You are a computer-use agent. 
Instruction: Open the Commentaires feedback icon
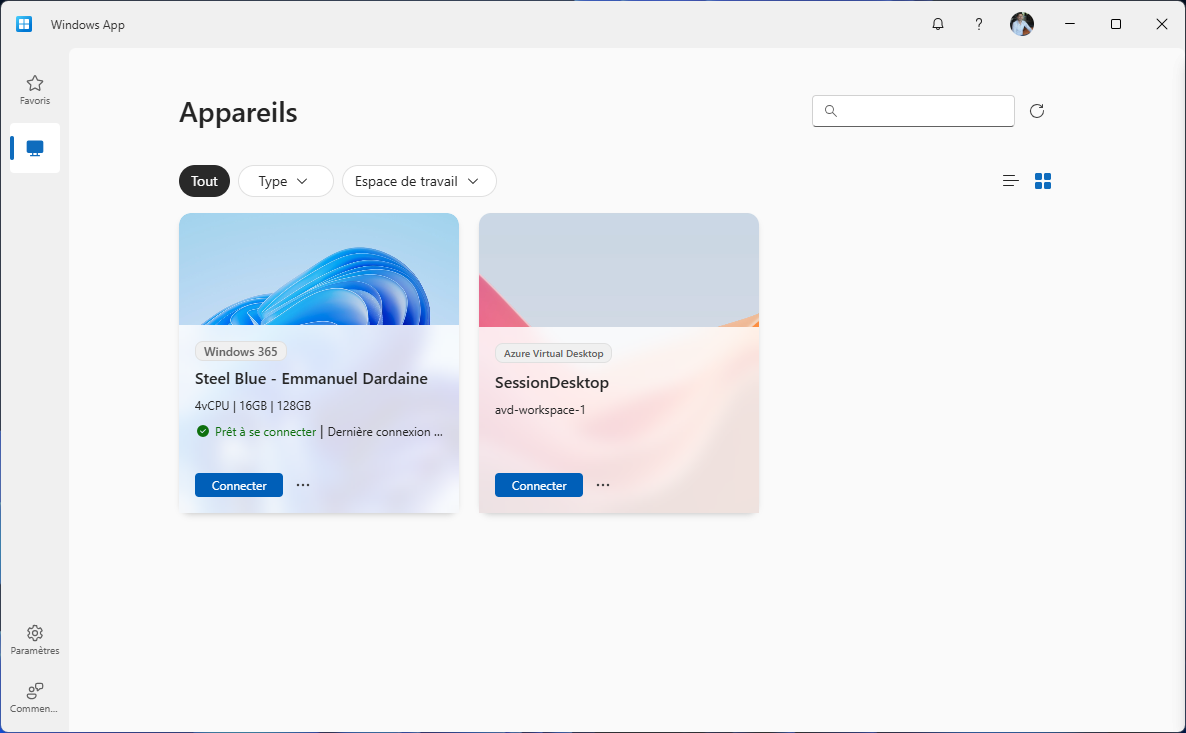coord(35,697)
